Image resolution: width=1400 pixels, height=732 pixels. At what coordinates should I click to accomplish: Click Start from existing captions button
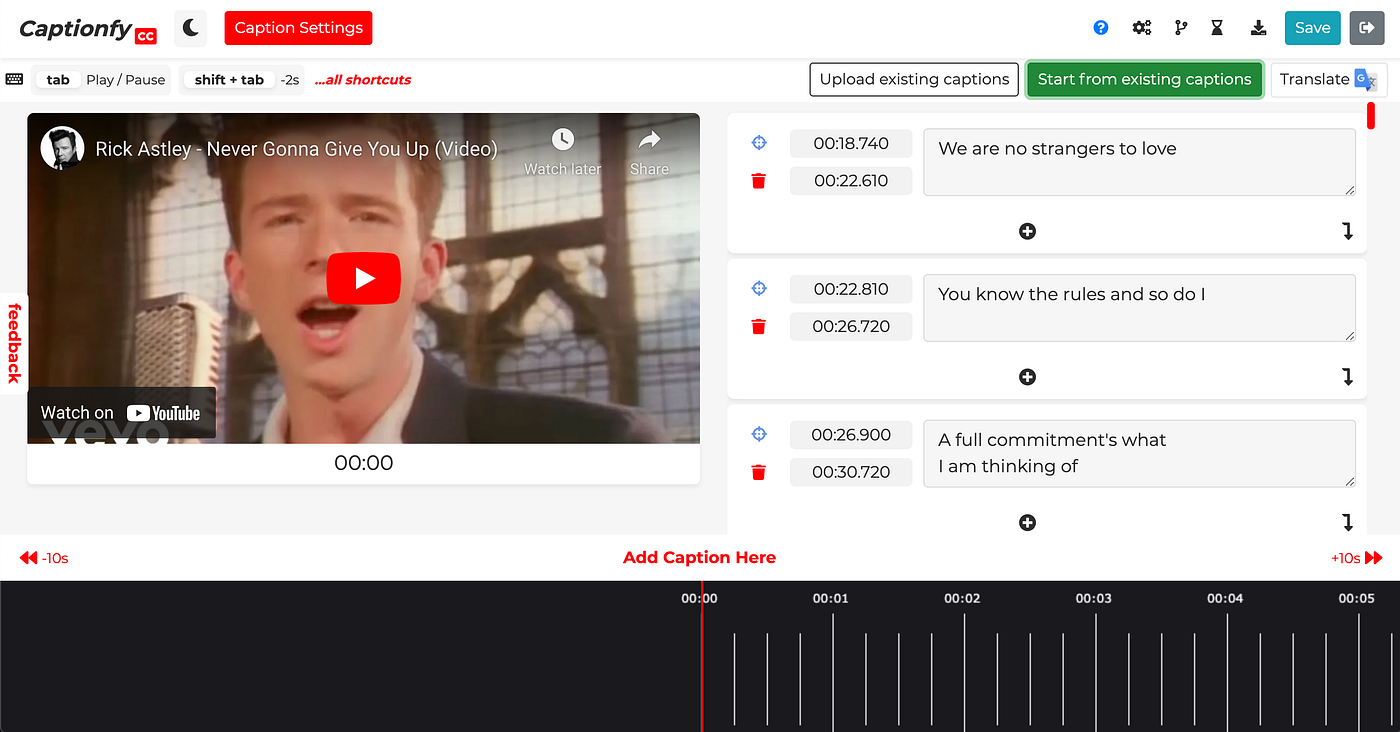pyautogui.click(x=1144, y=79)
